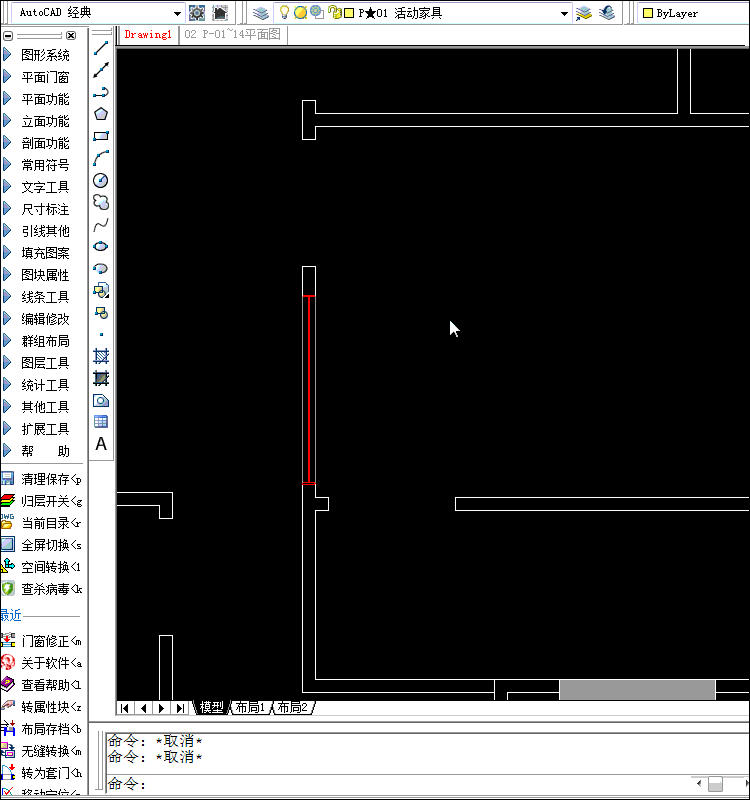Select the Revision Cloud tool
This screenshot has height=800, width=750.
click(x=101, y=202)
